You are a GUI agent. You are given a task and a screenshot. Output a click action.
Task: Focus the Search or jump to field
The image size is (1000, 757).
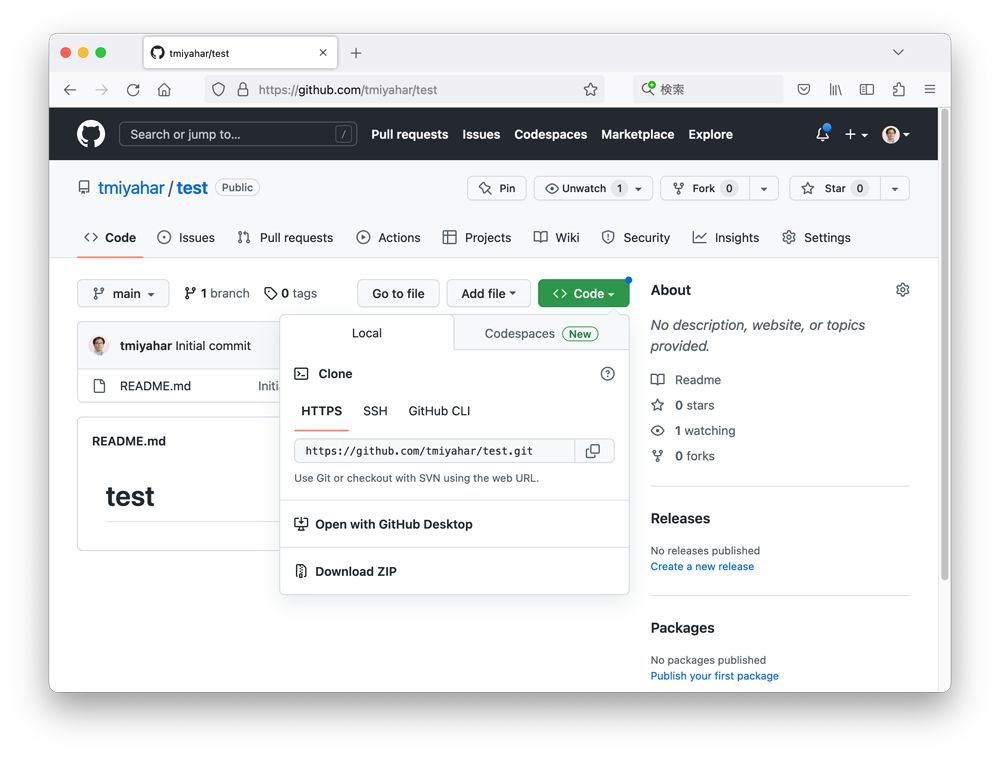pos(238,135)
